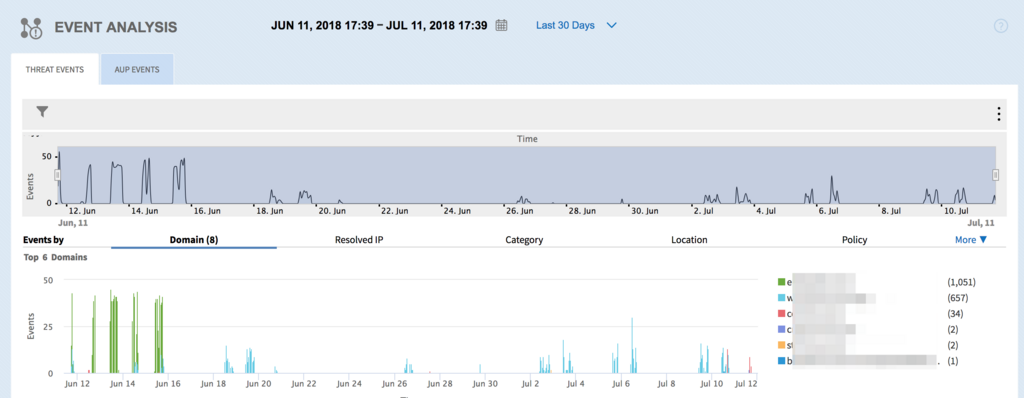Click the light blue legend swatch with 657 events
Image resolution: width=1024 pixels, height=398 pixels.
(x=781, y=298)
